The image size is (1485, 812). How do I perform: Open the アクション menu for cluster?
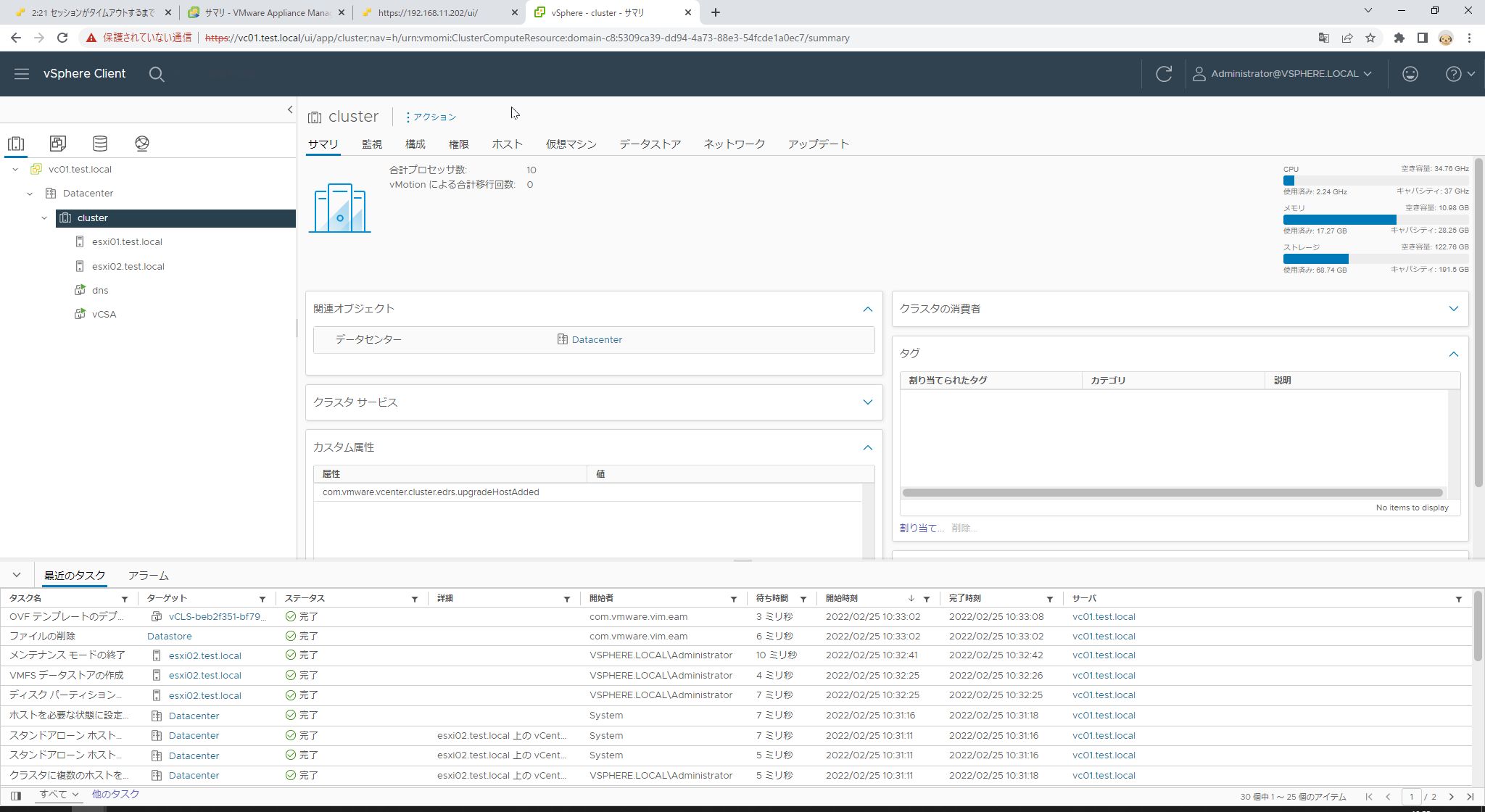pyautogui.click(x=431, y=117)
